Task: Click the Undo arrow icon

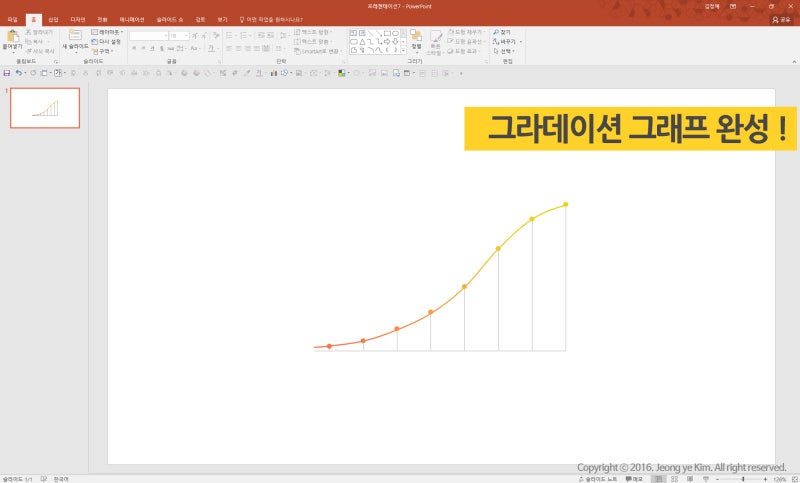Action: (x=19, y=73)
